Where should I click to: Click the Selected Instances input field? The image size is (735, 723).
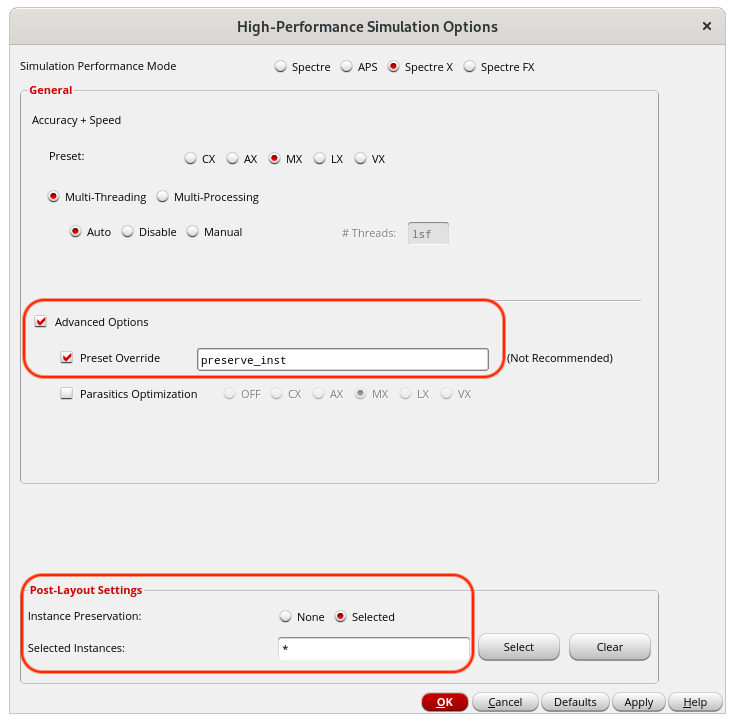point(373,649)
